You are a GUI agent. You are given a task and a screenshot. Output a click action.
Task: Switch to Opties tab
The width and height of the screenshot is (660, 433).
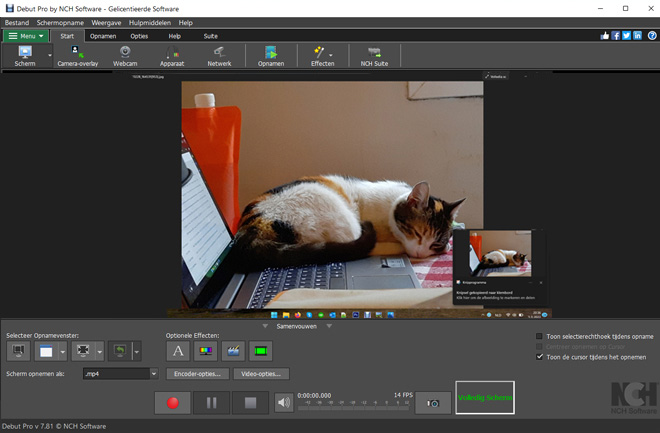pos(139,36)
